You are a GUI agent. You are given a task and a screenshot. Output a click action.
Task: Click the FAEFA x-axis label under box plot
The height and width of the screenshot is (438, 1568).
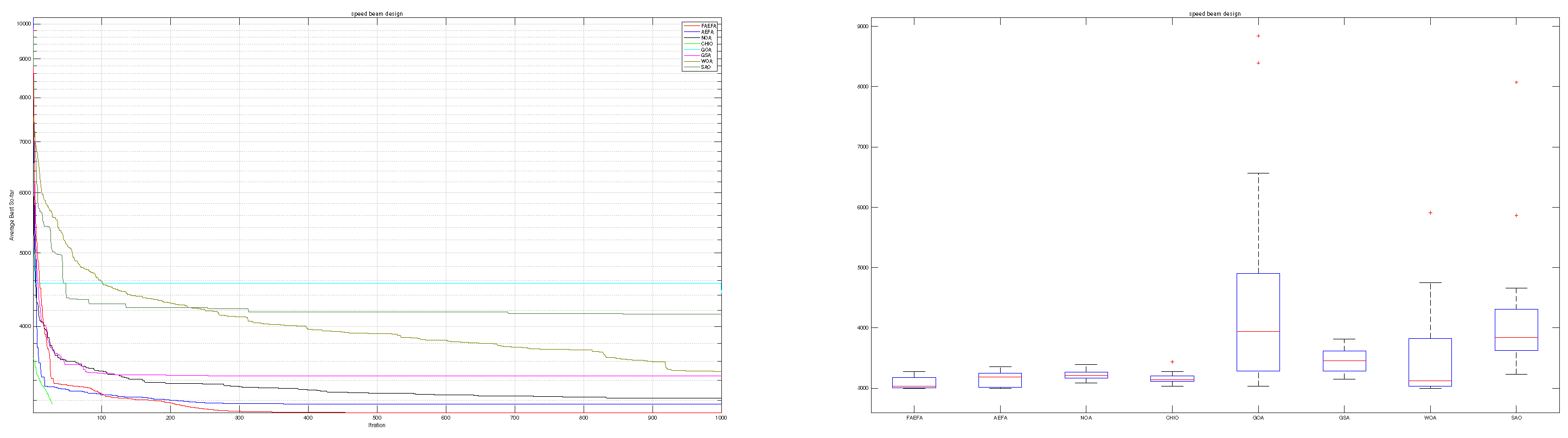coord(914,418)
